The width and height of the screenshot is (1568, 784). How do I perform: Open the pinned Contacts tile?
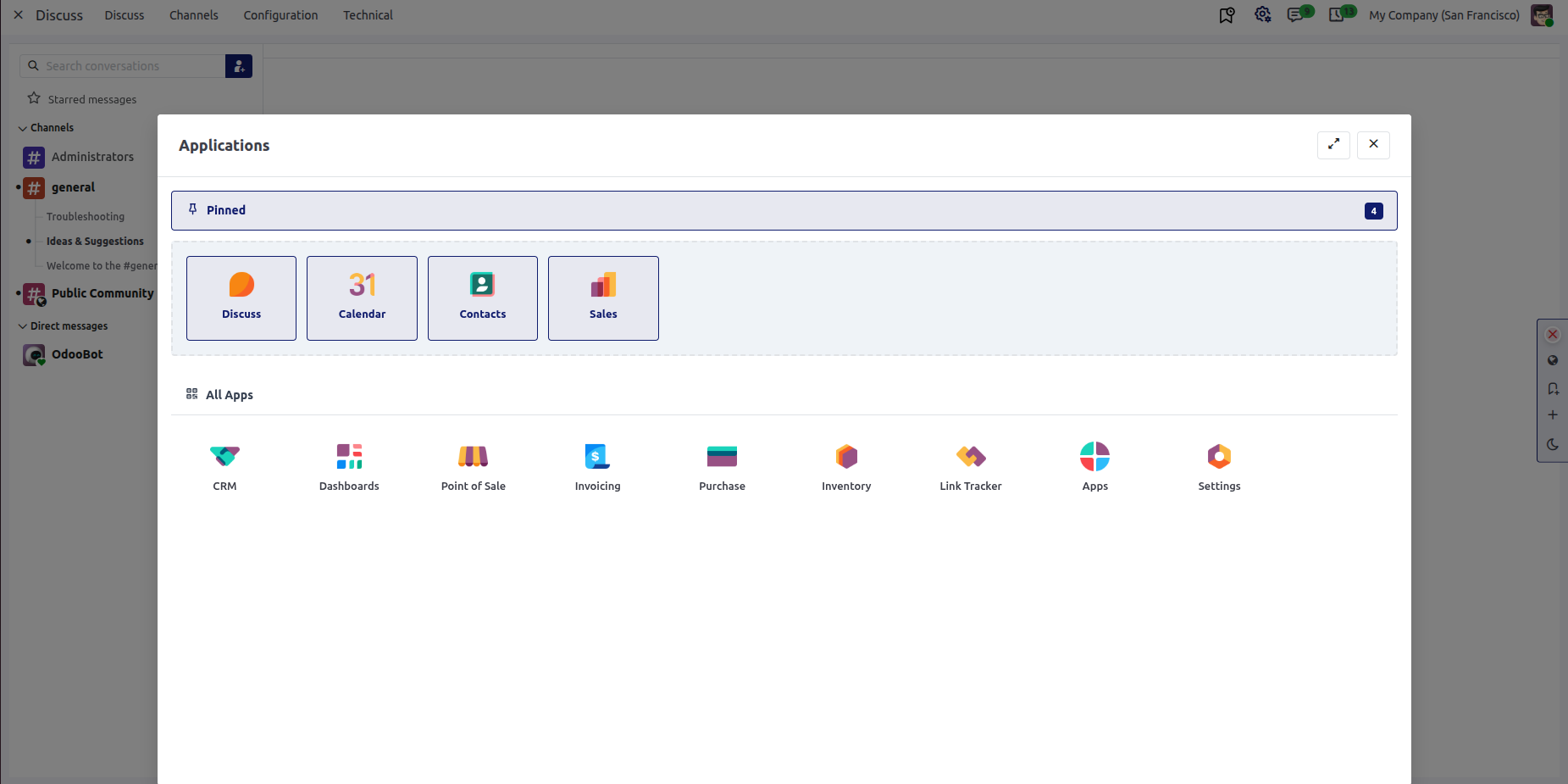pos(483,298)
